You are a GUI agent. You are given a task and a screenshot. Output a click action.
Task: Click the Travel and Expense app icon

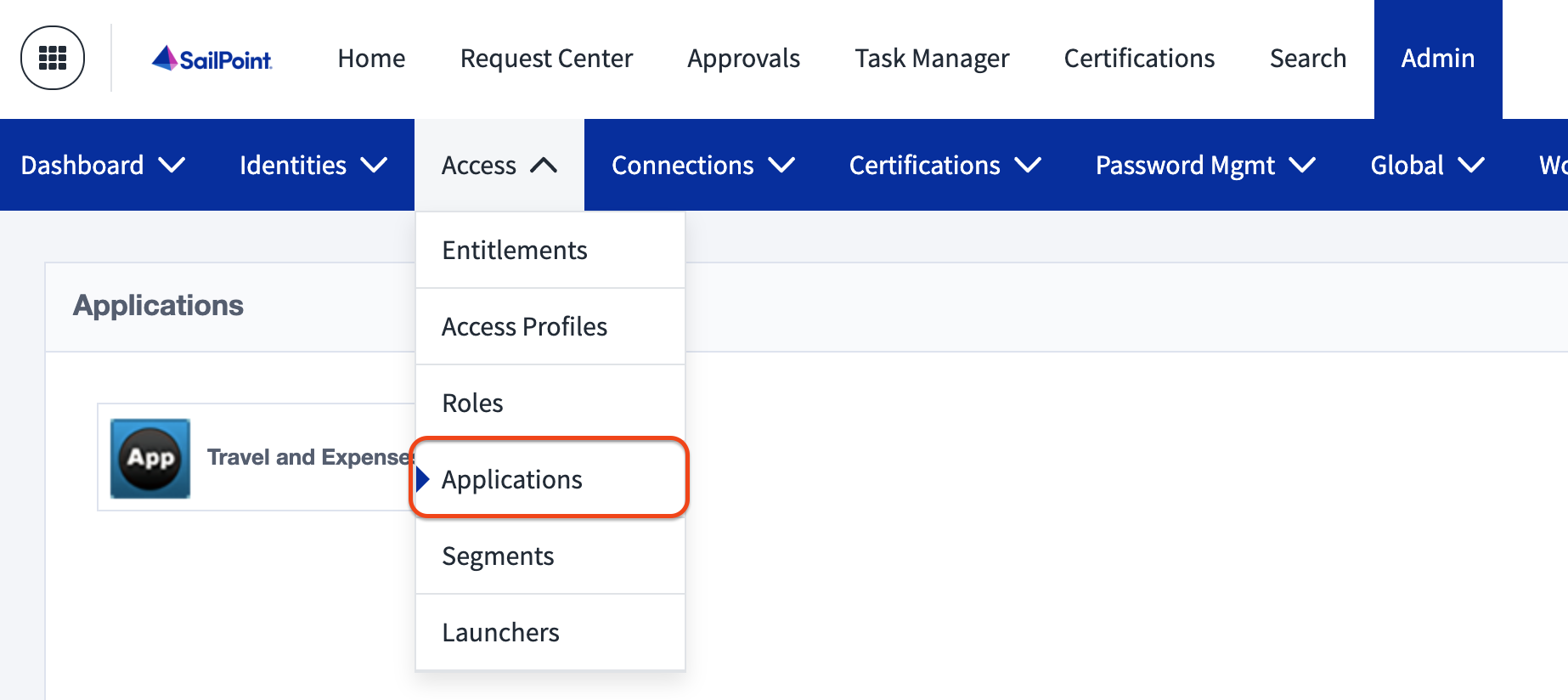[x=150, y=458]
